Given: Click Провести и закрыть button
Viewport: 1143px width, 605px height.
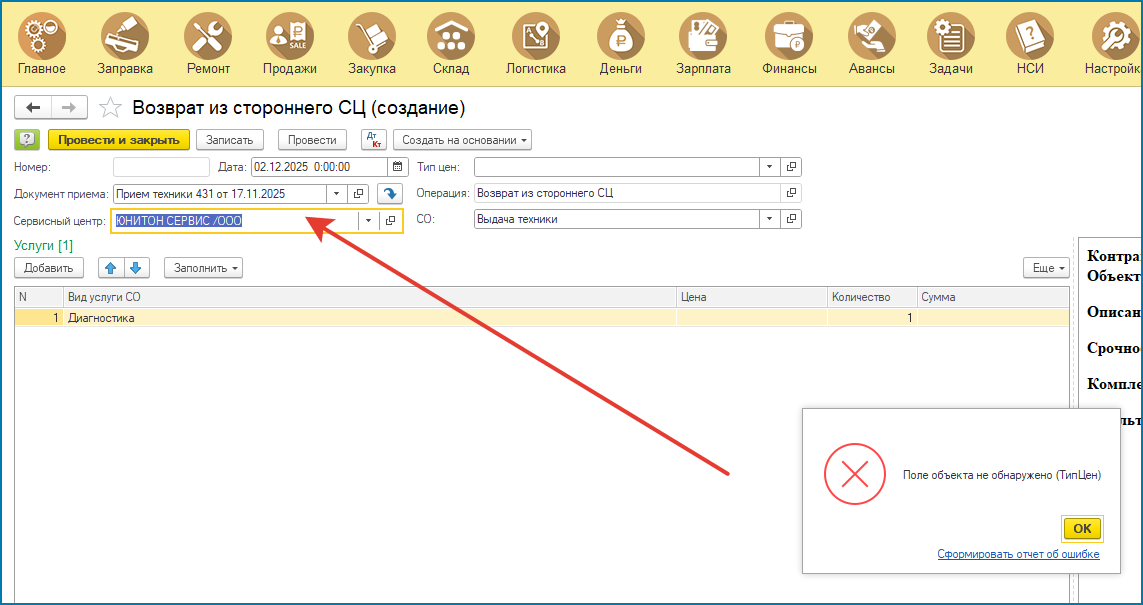Looking at the screenshot, I should (x=119, y=140).
